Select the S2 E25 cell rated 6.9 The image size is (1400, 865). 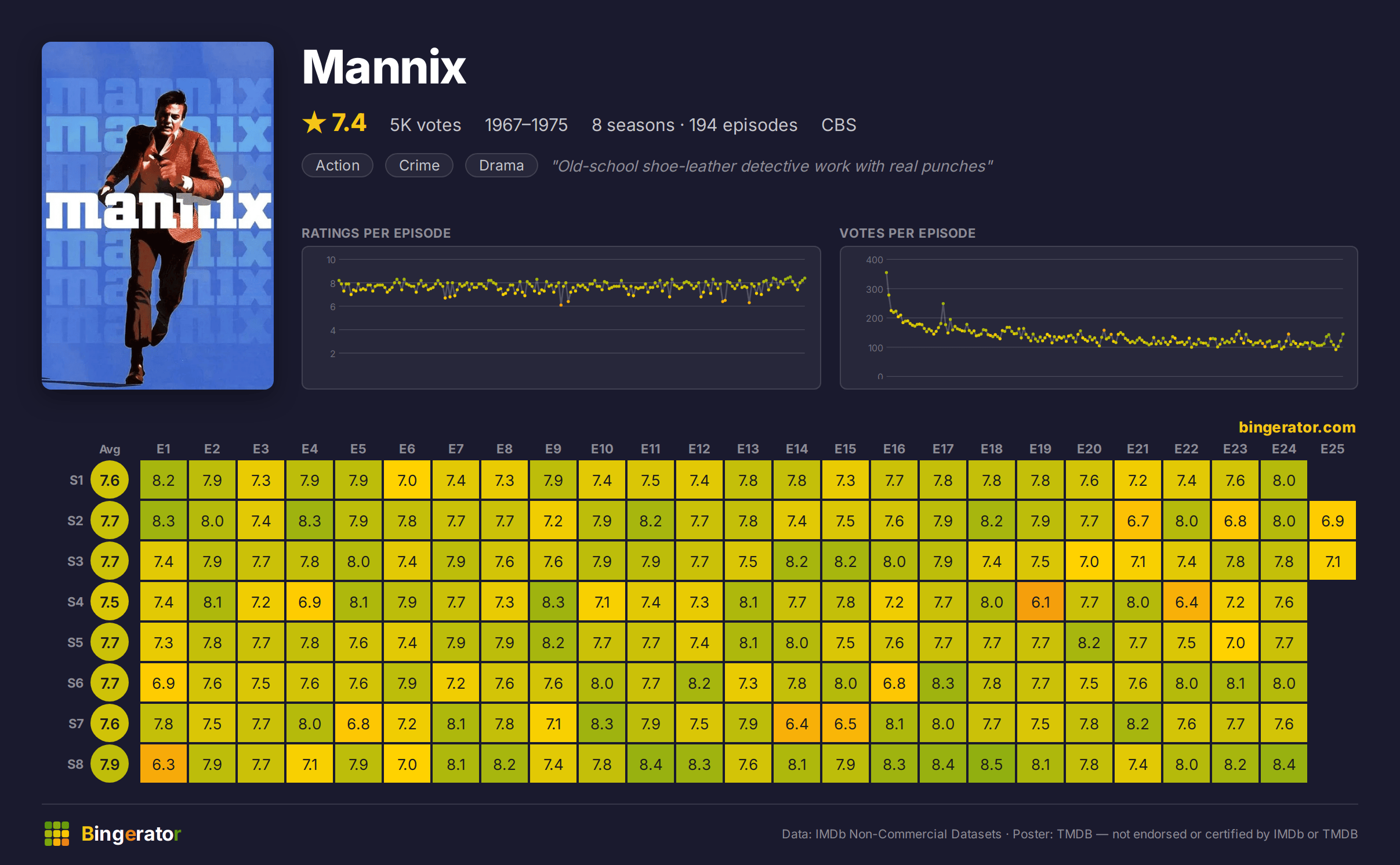(x=1333, y=521)
